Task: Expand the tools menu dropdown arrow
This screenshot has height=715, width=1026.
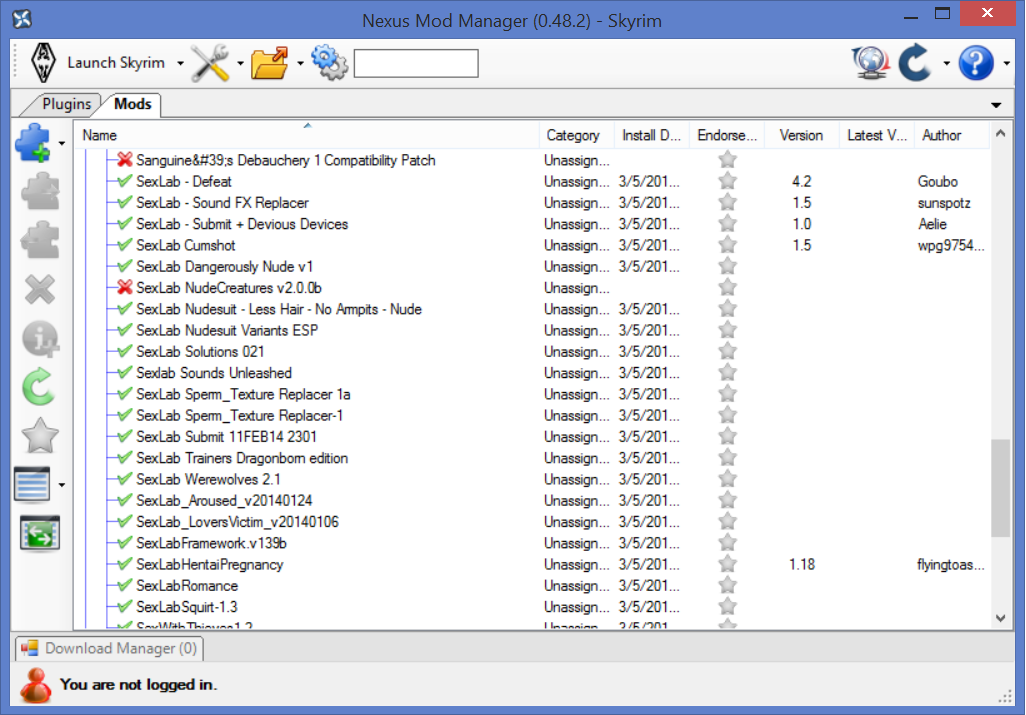Action: pos(240,63)
